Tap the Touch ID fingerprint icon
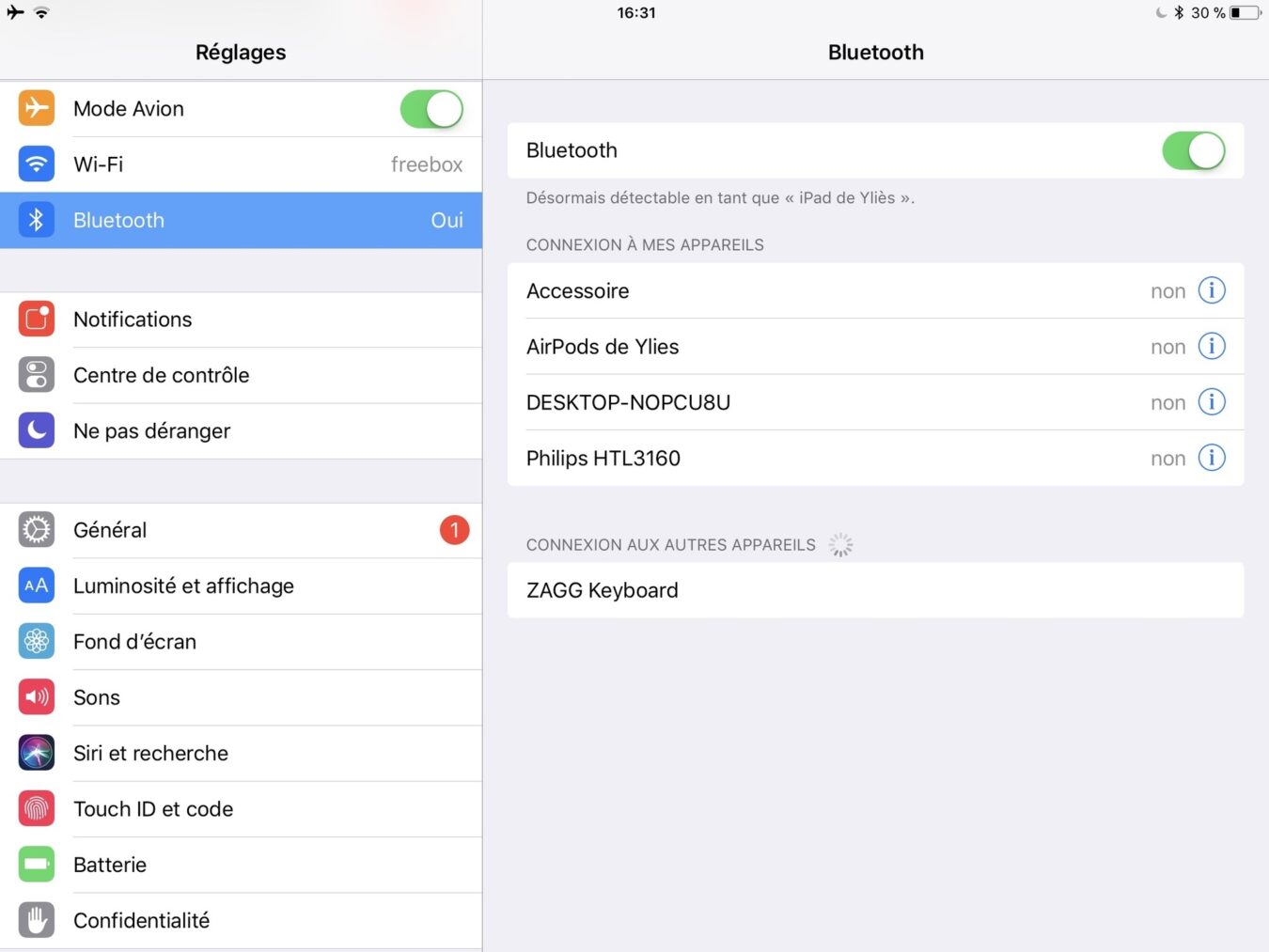 pyautogui.click(x=37, y=808)
